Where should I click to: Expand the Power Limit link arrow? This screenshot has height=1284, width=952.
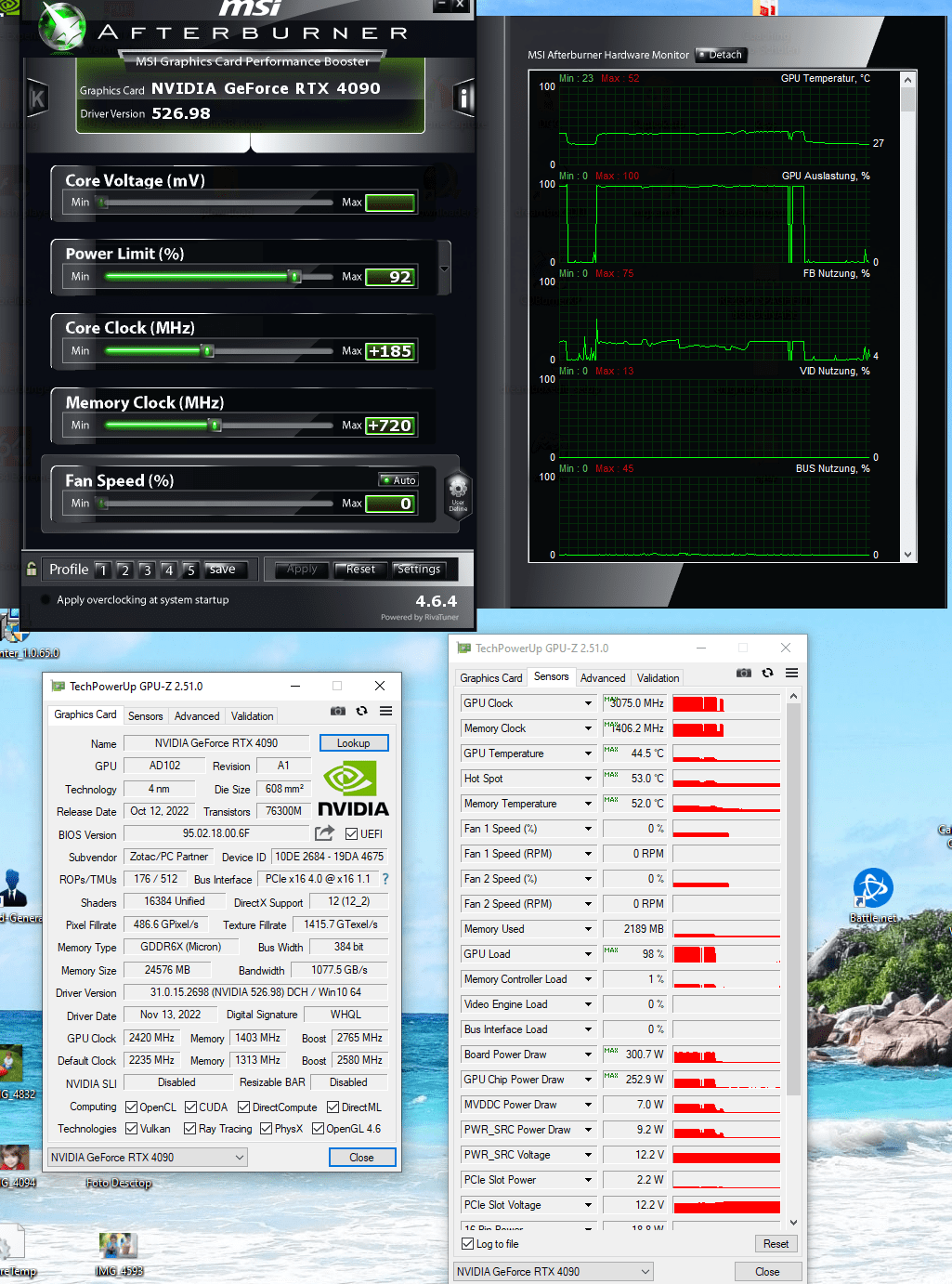(x=444, y=269)
